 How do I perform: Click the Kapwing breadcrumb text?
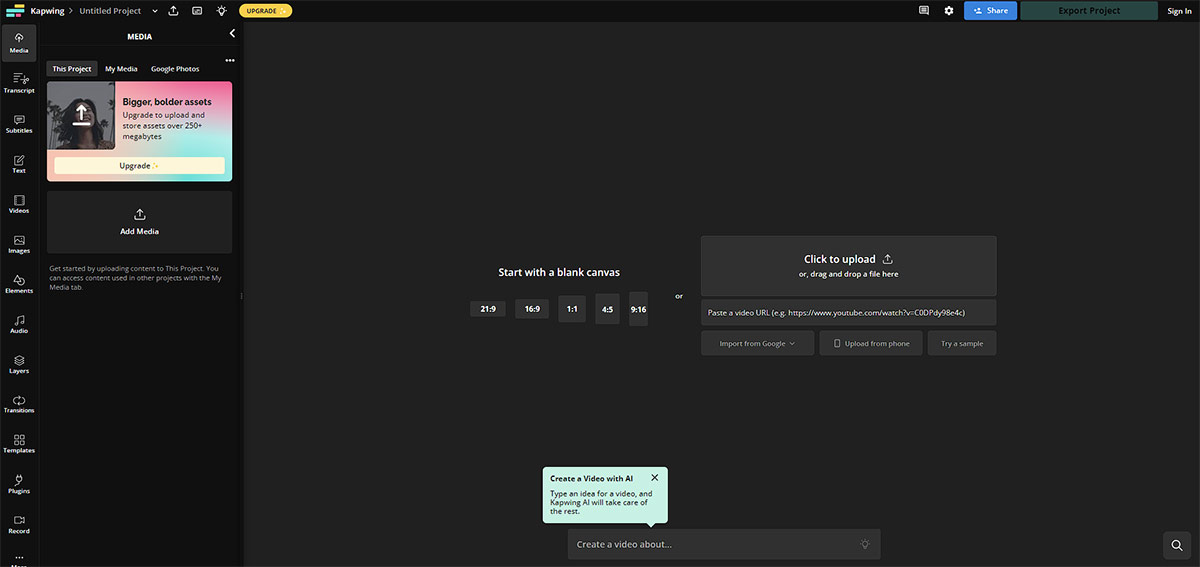(x=47, y=10)
